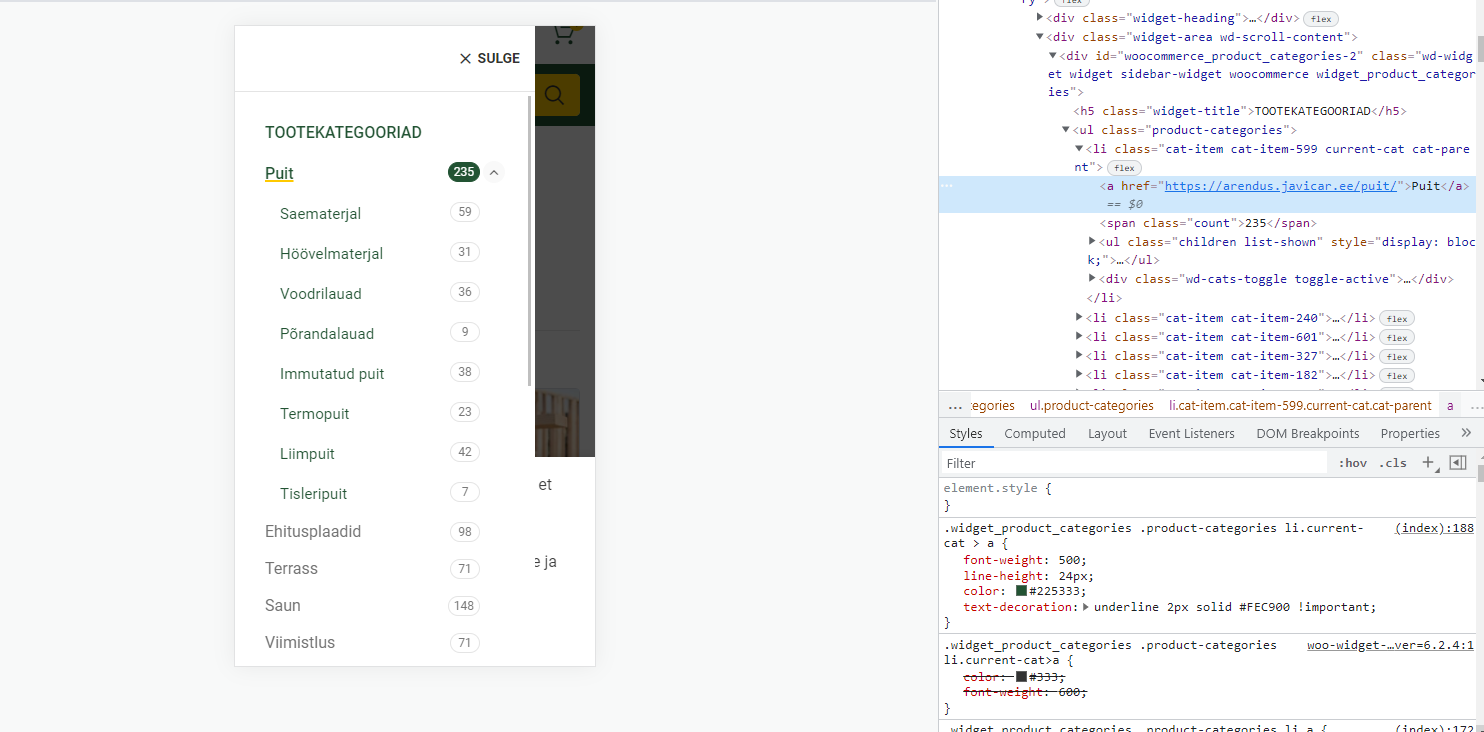Open the DOM Breakpoints tab

1308,433
